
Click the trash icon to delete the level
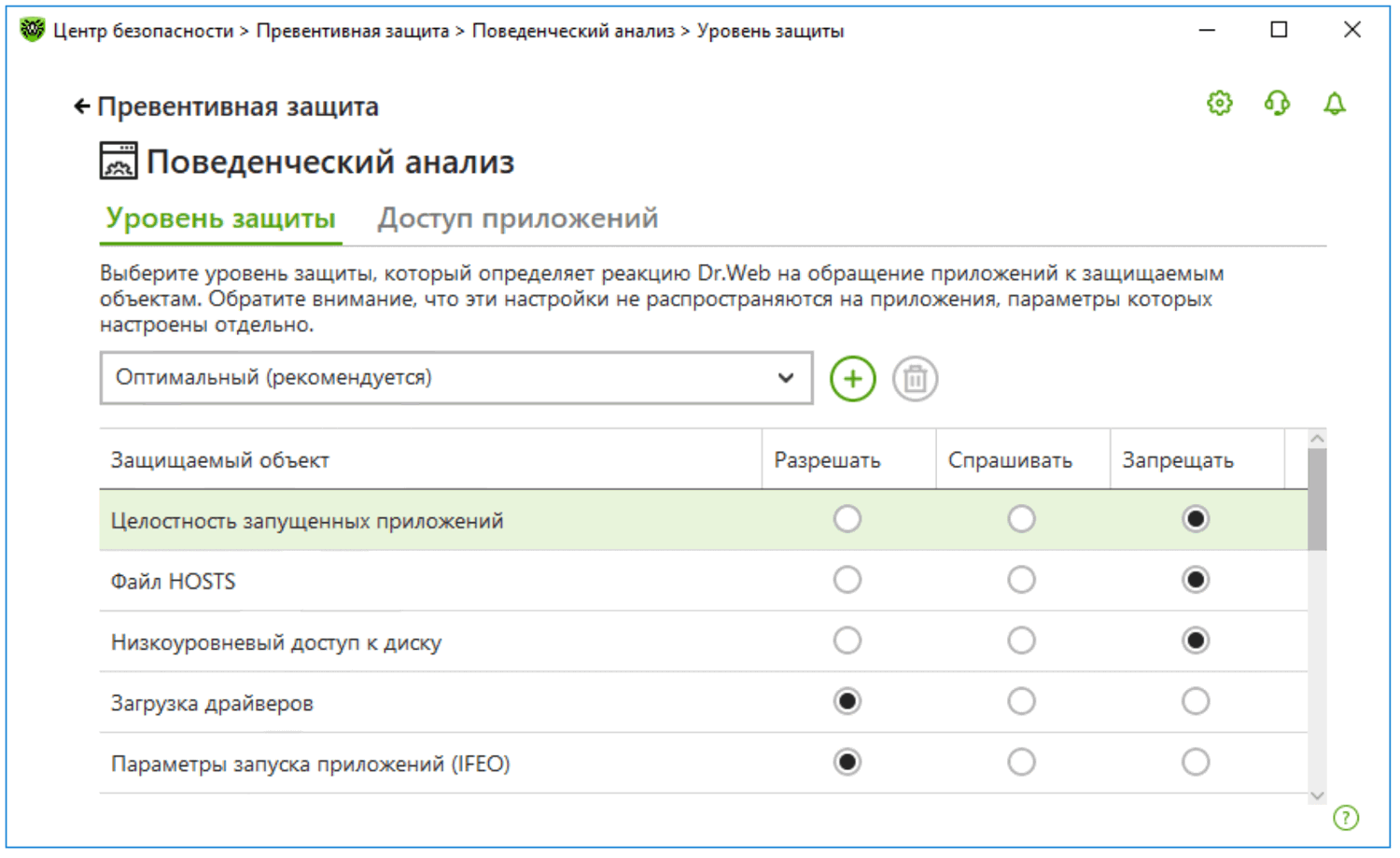pyautogui.click(x=915, y=379)
